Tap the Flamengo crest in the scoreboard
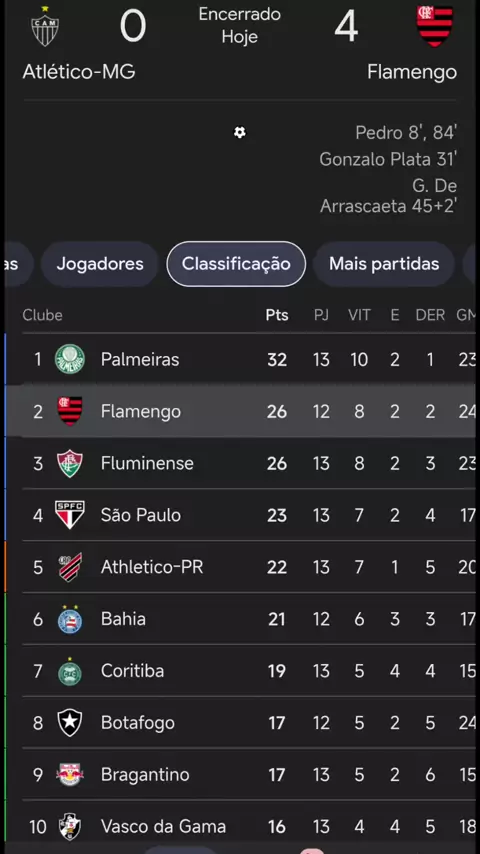The image size is (480, 854). 434,26
